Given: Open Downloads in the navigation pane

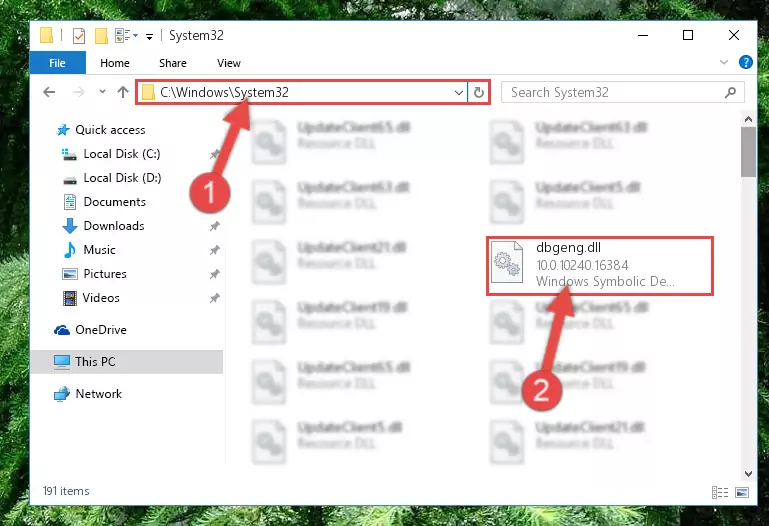Looking at the screenshot, I should pos(114,226).
